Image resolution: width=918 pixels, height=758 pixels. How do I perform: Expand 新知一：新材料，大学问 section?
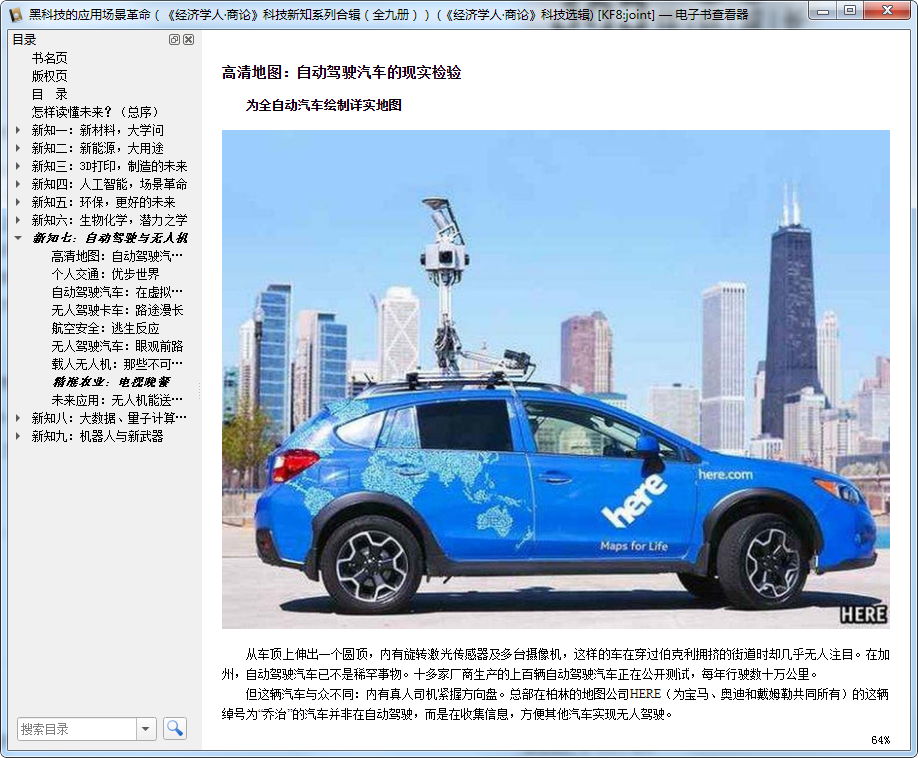coord(18,130)
